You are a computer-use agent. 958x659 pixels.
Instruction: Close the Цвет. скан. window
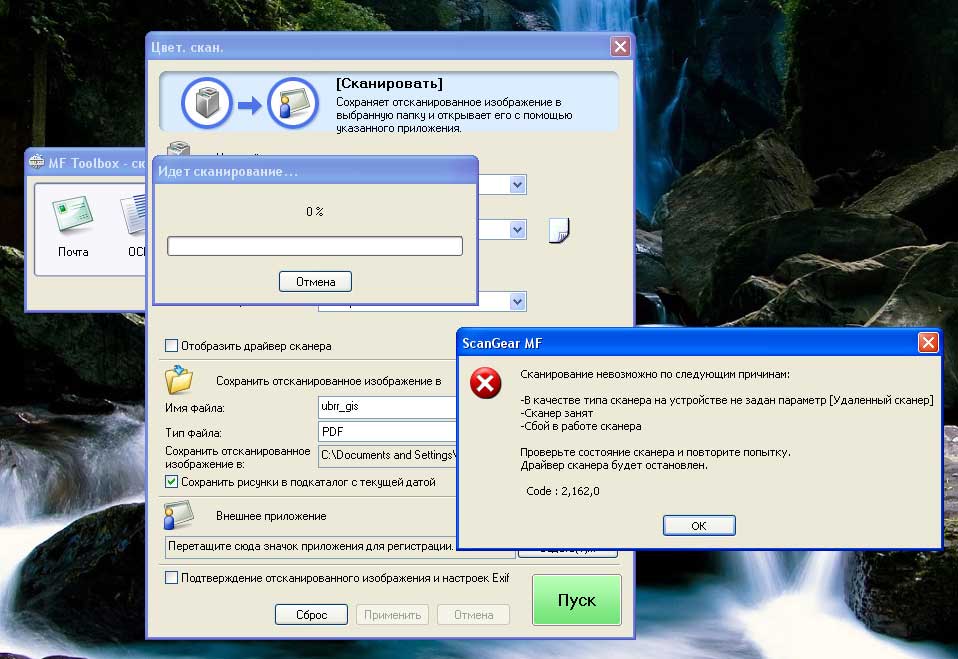point(620,46)
